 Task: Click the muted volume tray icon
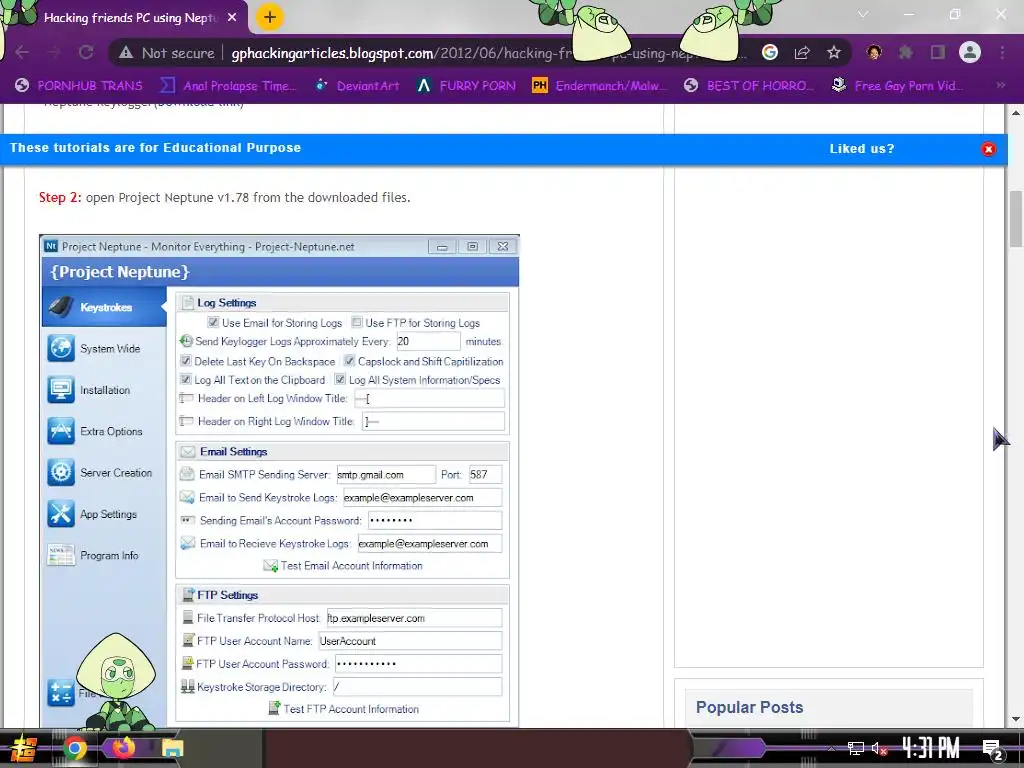point(880,748)
